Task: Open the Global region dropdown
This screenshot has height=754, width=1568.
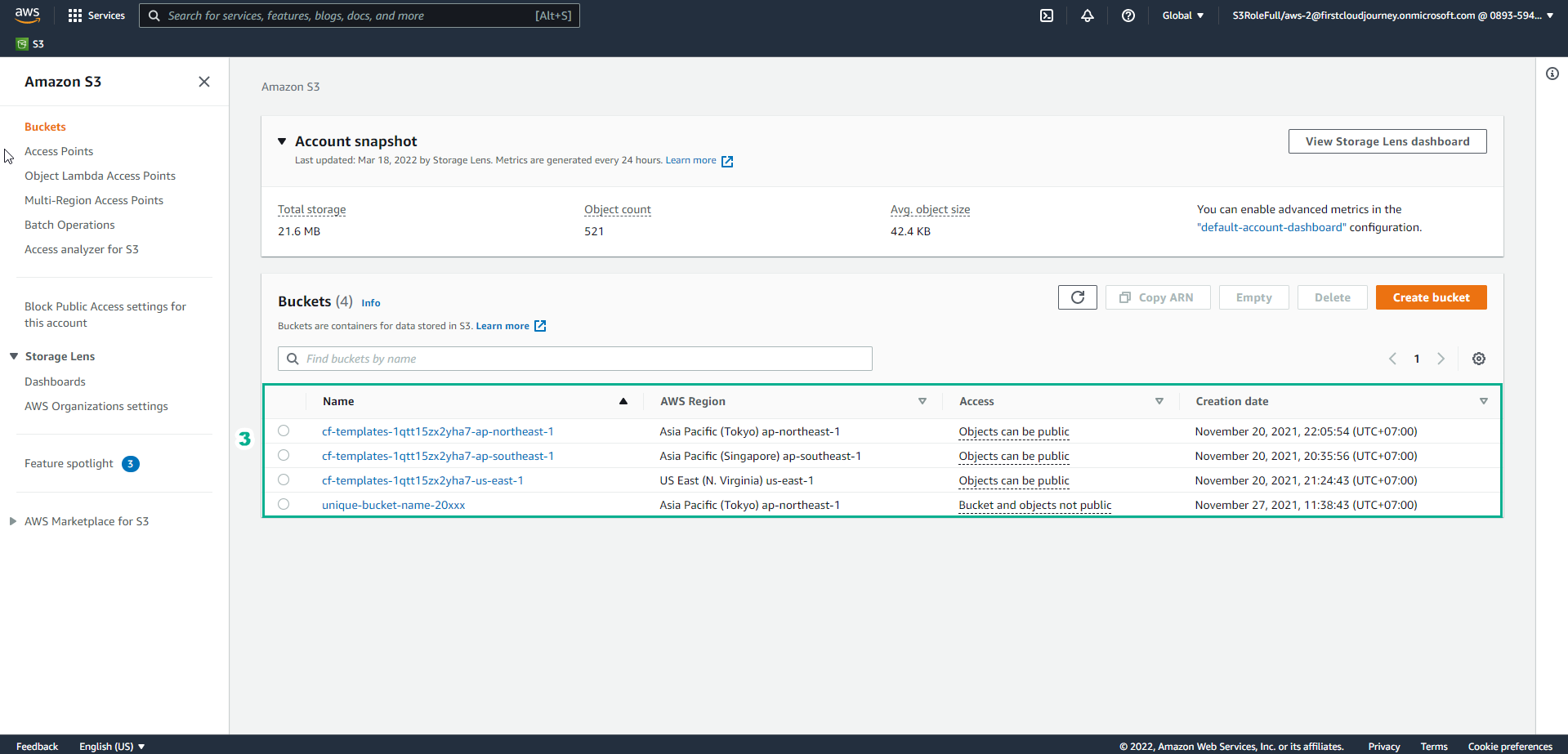Action: 1183,16
